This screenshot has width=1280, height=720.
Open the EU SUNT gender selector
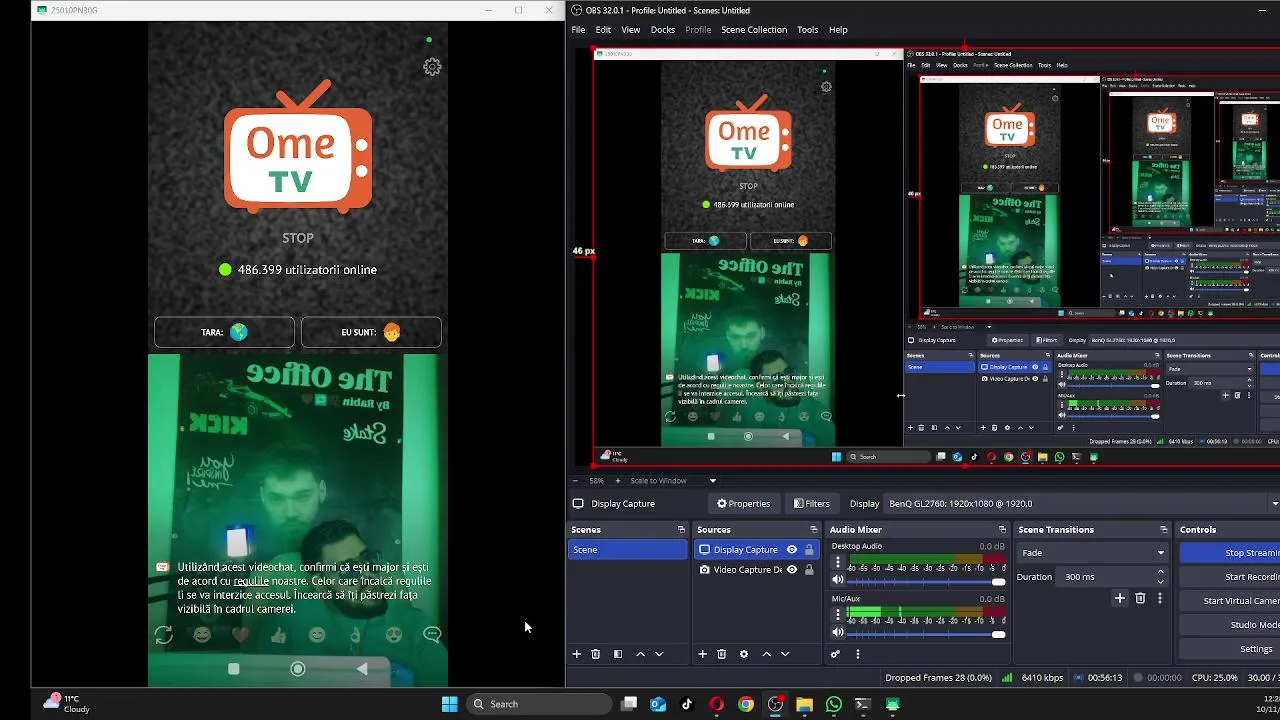371,332
